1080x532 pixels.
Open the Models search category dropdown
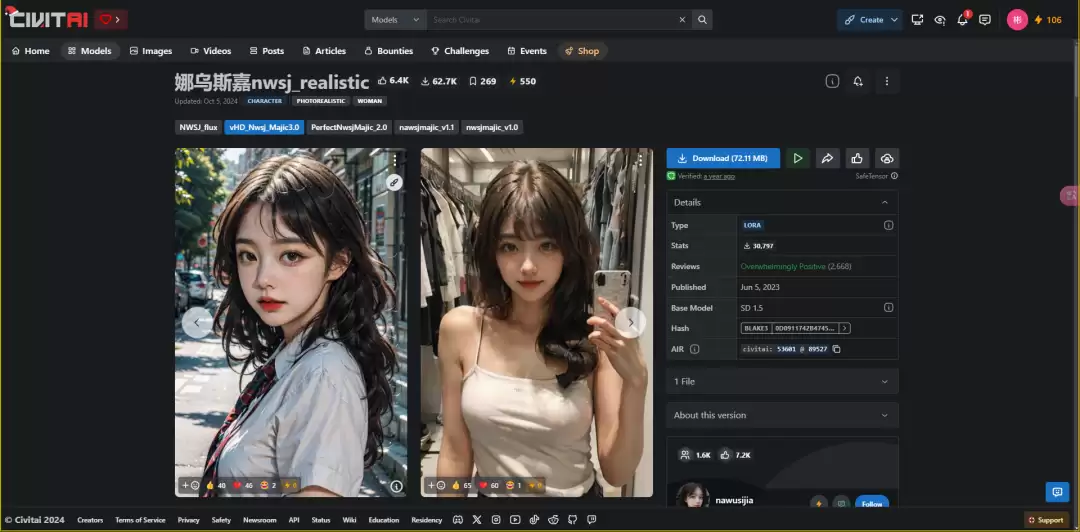coord(395,20)
